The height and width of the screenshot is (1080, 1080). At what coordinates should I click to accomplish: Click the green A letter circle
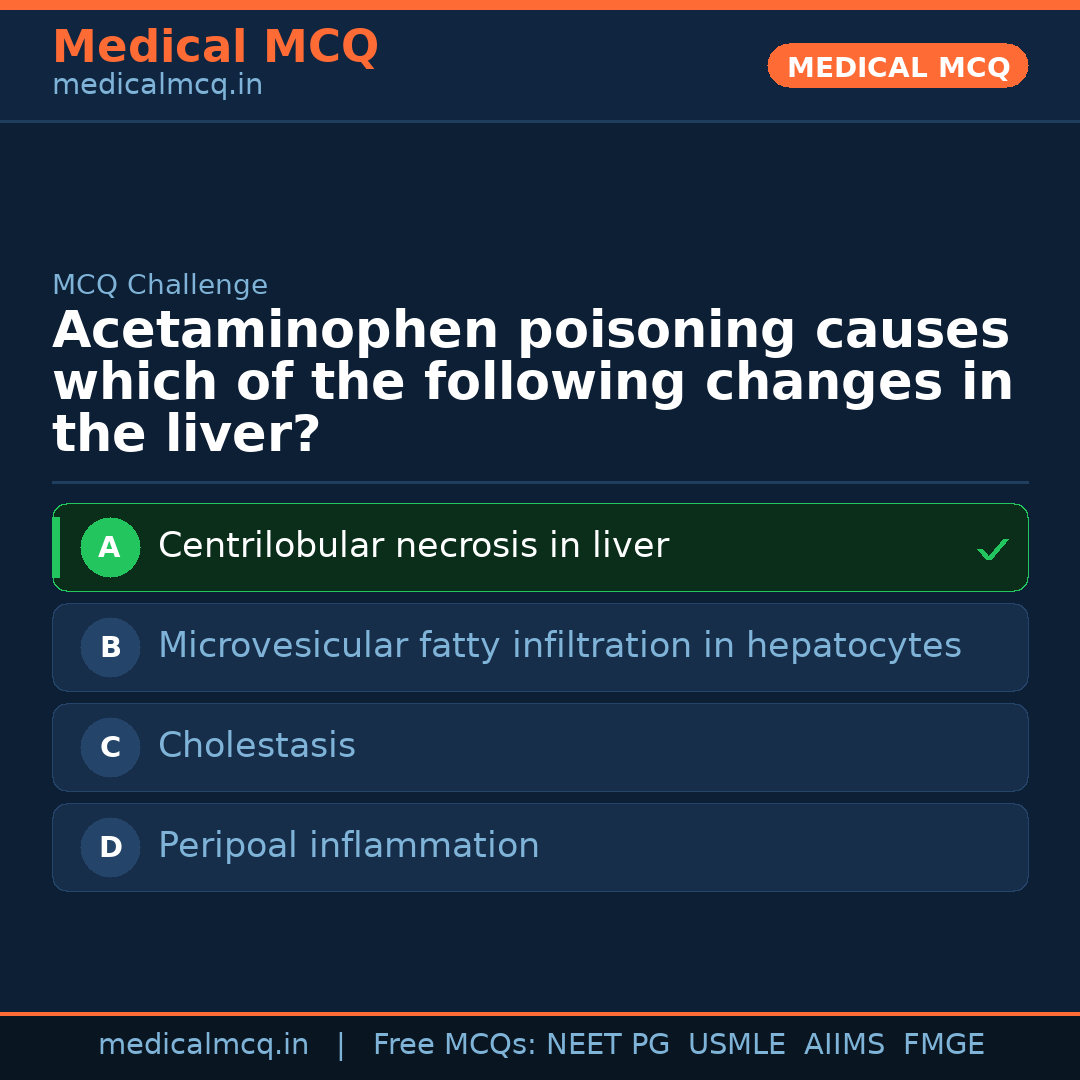(110, 547)
